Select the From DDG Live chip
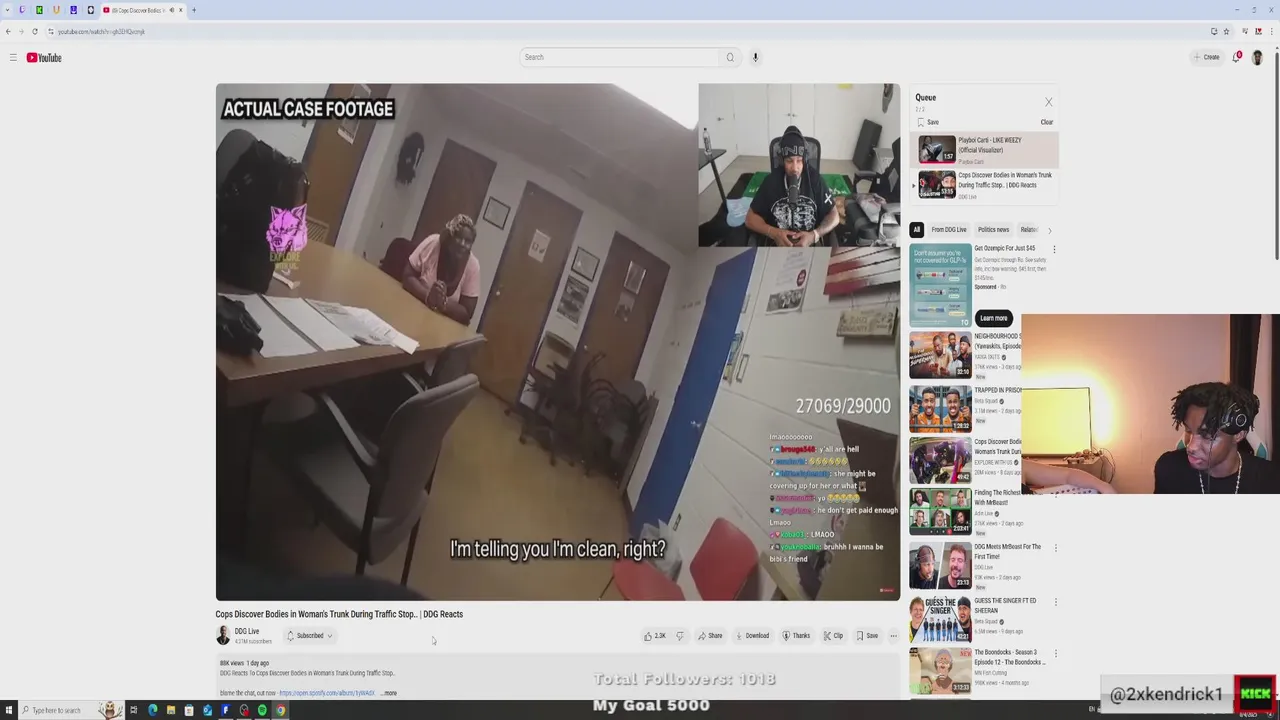The height and width of the screenshot is (720, 1280). (x=949, y=230)
